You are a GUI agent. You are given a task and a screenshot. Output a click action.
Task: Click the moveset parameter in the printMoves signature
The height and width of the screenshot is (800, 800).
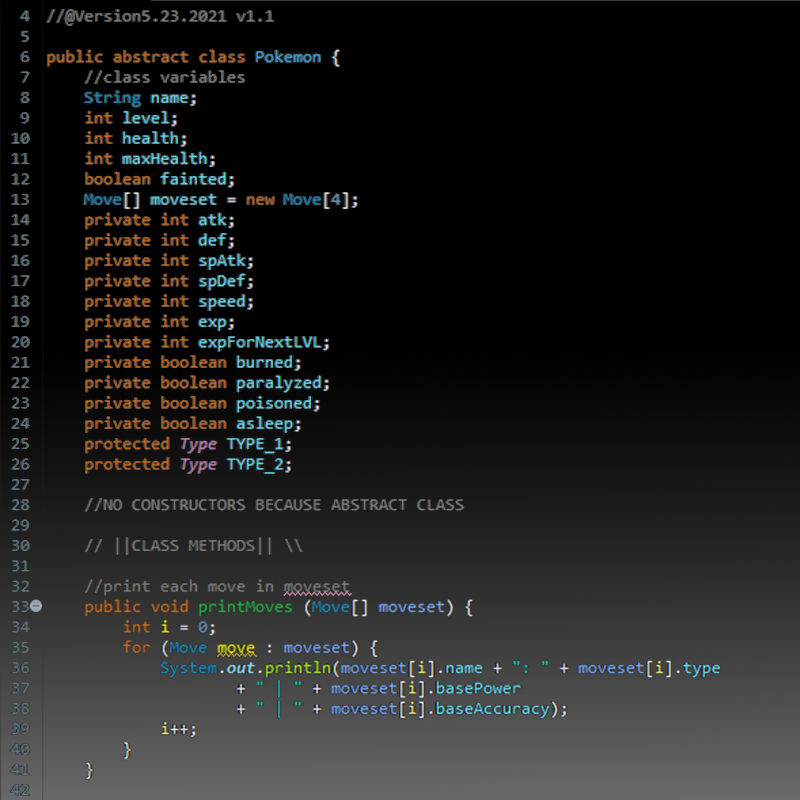[410, 607]
